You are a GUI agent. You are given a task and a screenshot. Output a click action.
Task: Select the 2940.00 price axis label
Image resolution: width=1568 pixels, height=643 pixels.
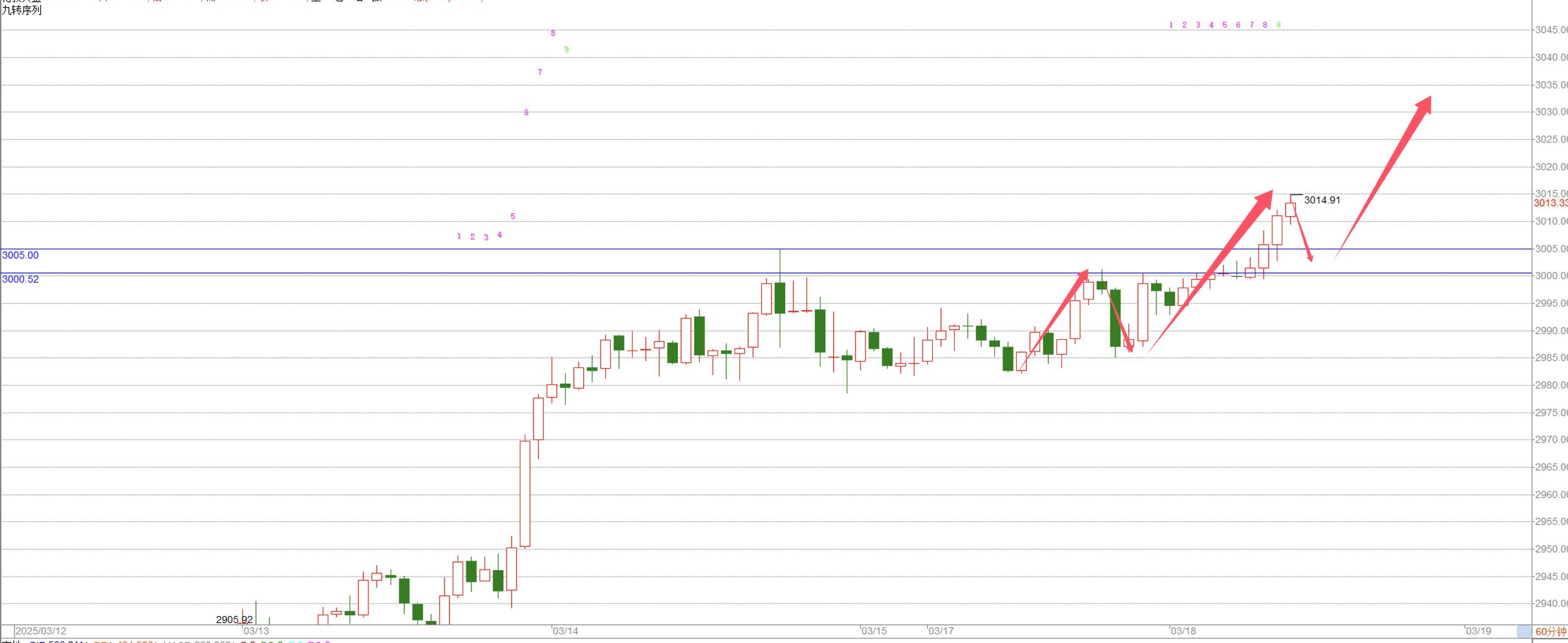[1551, 603]
